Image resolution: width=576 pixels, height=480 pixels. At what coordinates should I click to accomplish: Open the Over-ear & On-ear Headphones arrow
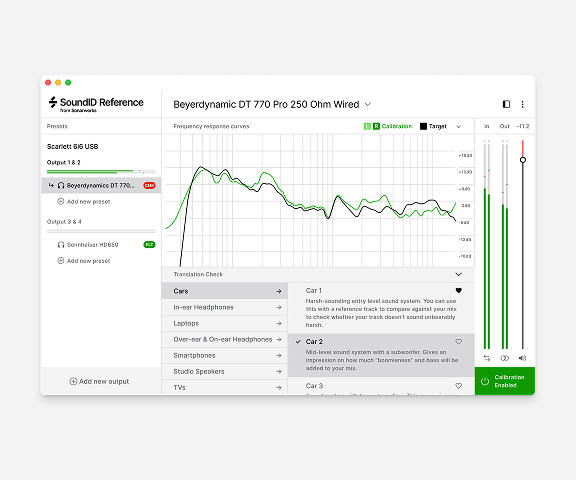[279, 339]
